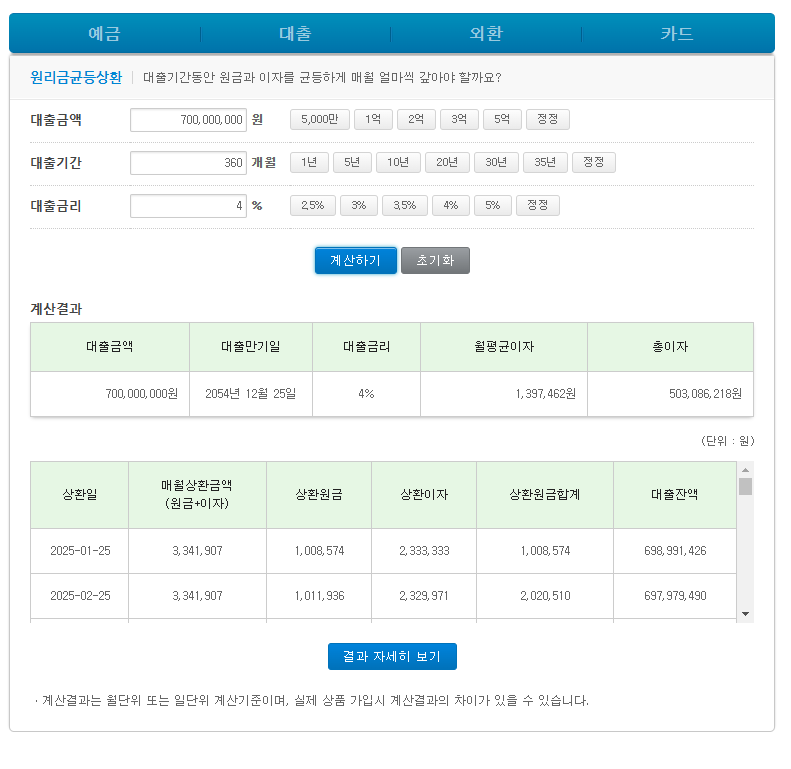791x769 pixels.
Task: Click repayment date 2025-02-25
Action: [x=80, y=596]
